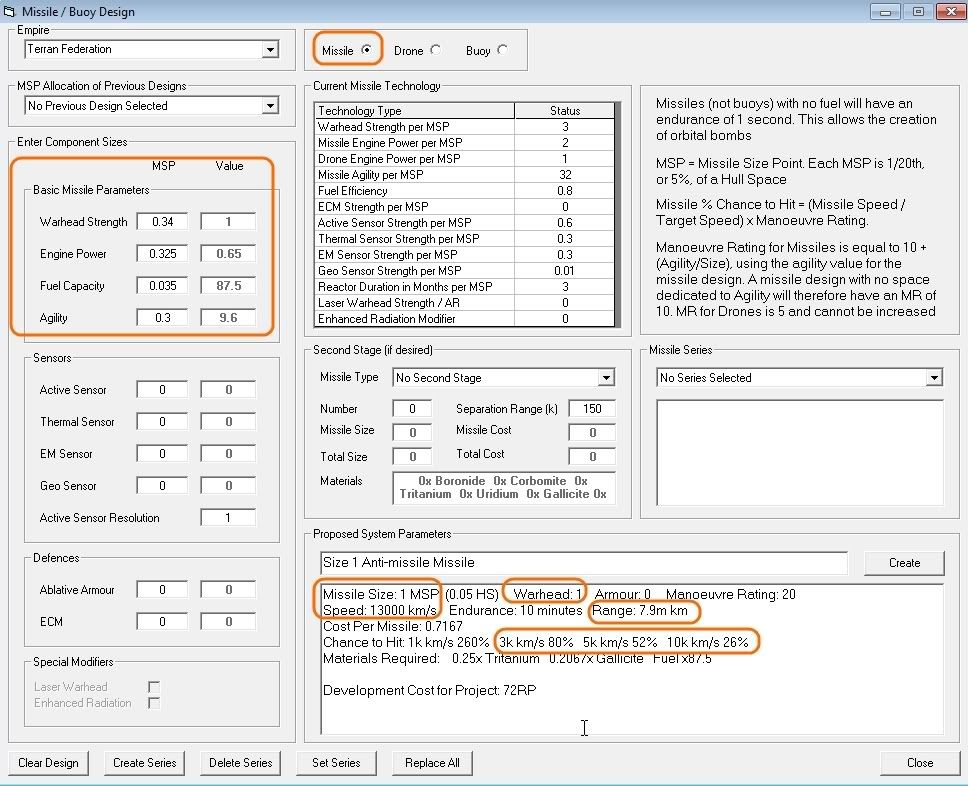Select the 'Laser Warhead Strength / AR' row

tap(465, 303)
